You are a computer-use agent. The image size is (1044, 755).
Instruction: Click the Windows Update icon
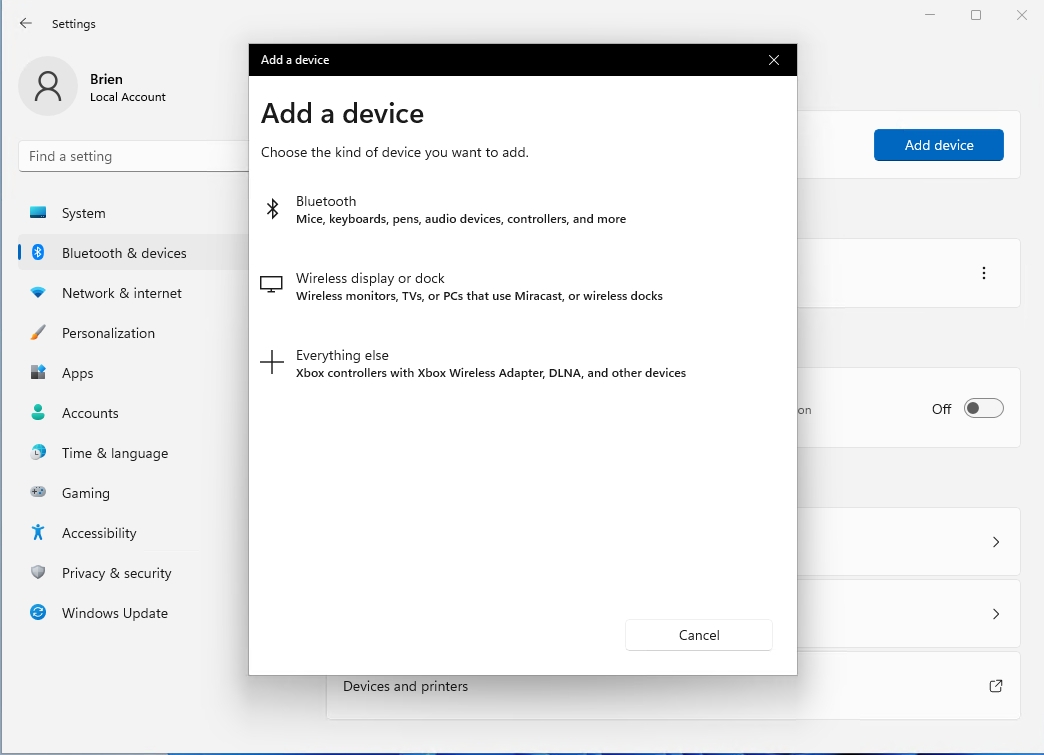(x=37, y=612)
